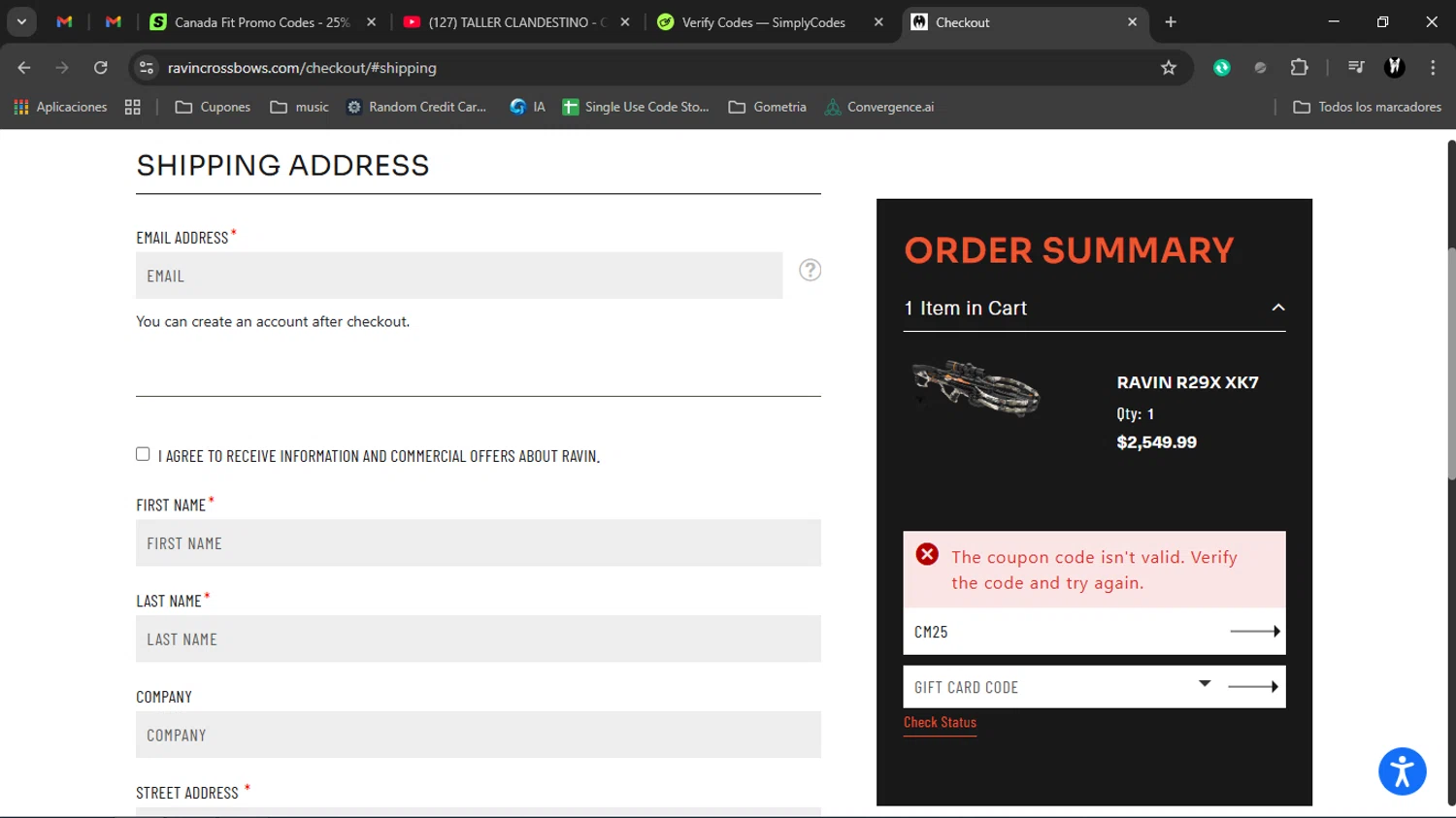The width and height of the screenshot is (1456, 818).
Task: Click the Ravin R29X XK7 crossbow thumbnail
Action: [x=976, y=387]
